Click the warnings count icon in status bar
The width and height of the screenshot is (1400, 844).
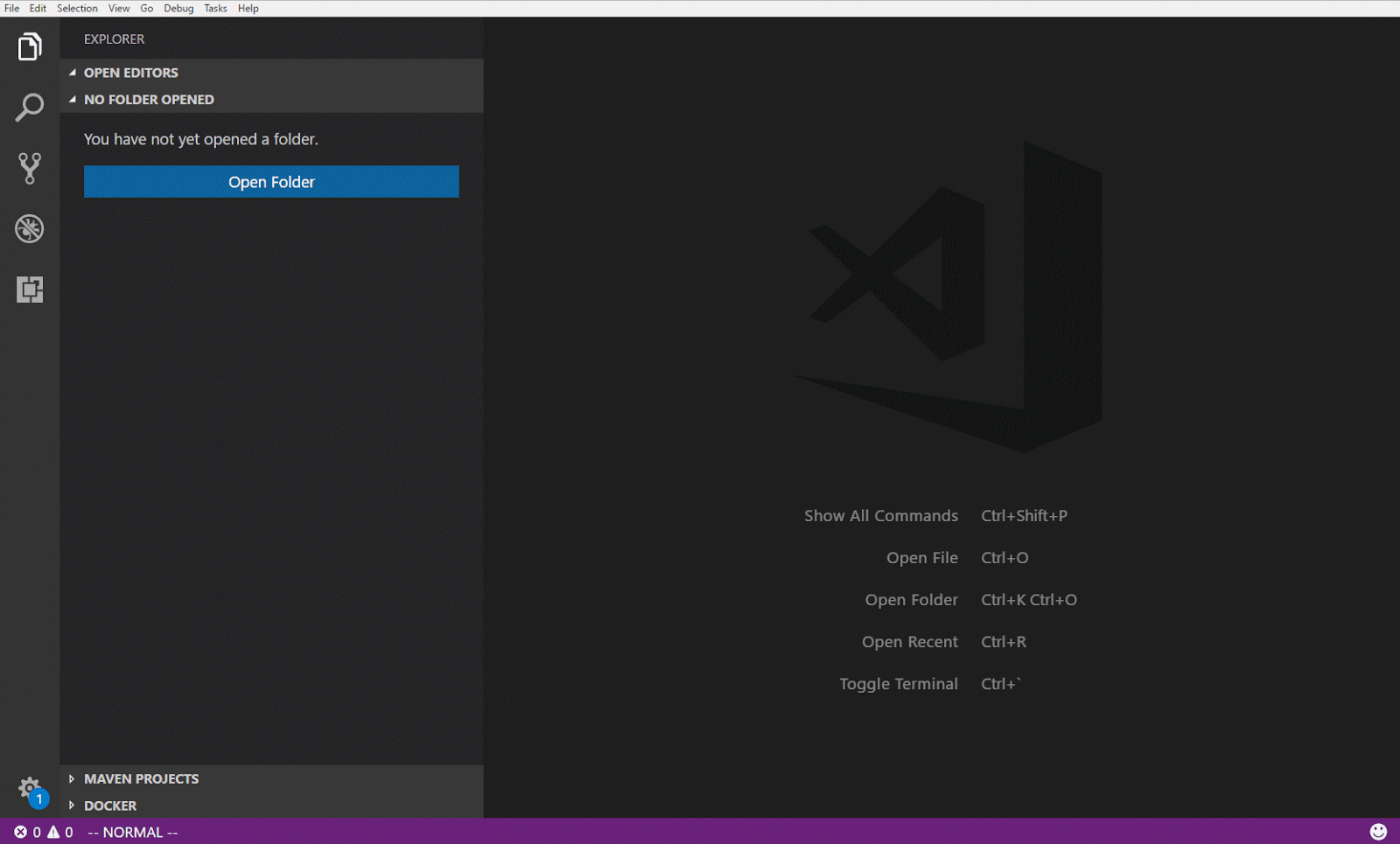click(x=53, y=833)
